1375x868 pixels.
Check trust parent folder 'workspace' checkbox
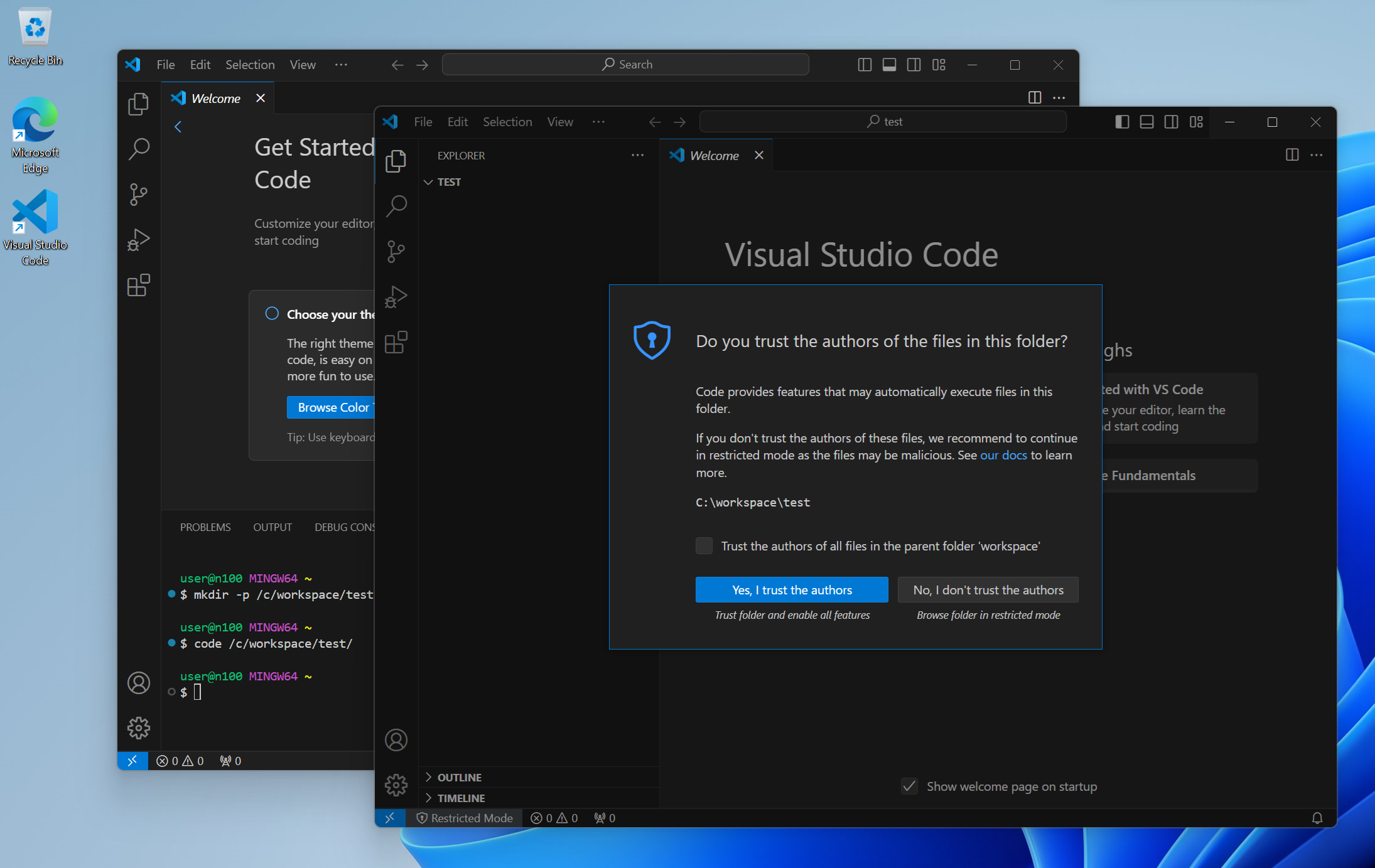pos(704,546)
